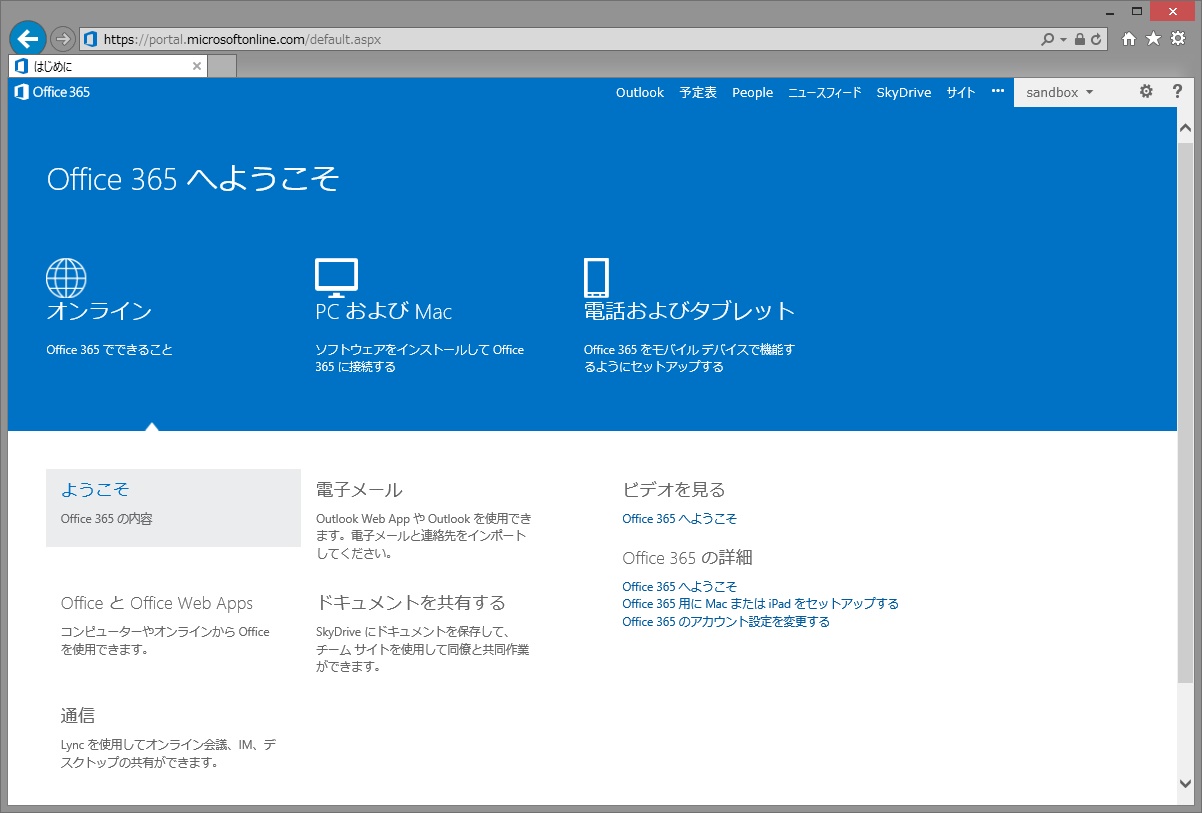Click the monitor icon for PC および Mac
Image resolution: width=1202 pixels, height=813 pixels.
point(336,277)
